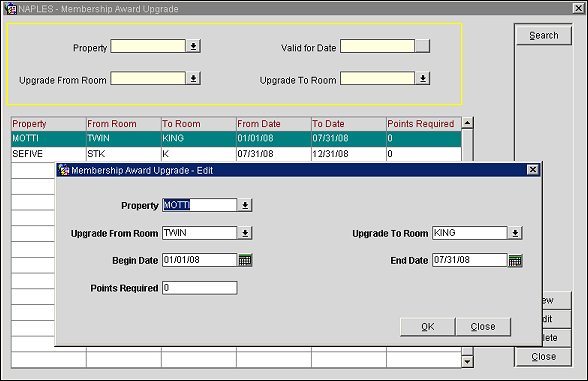Click the NAPLES window title icon
Screen dimensions: 588x381
pyautogui.click(x=12, y=9)
